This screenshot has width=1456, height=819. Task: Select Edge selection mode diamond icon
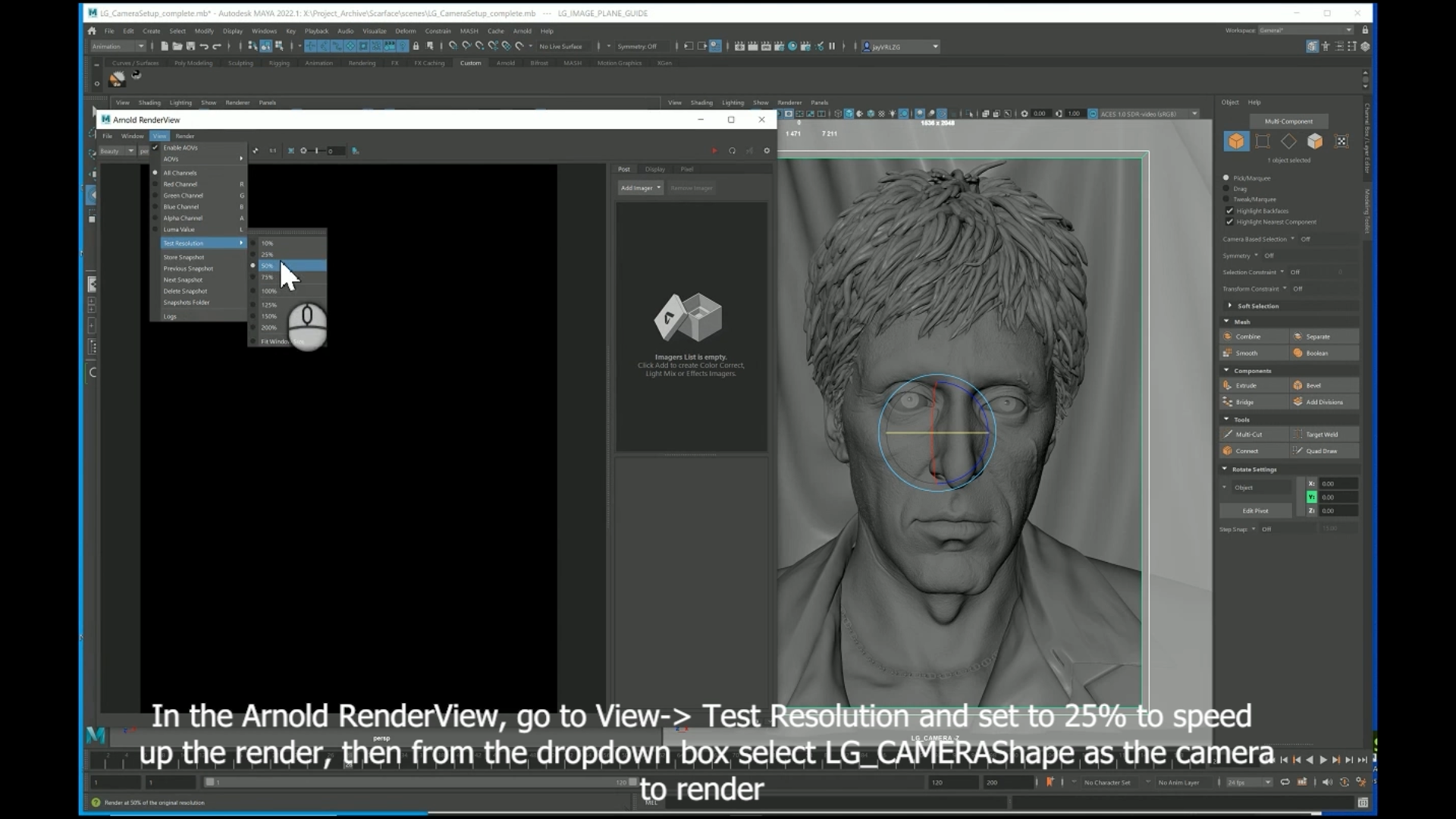pyautogui.click(x=1288, y=142)
